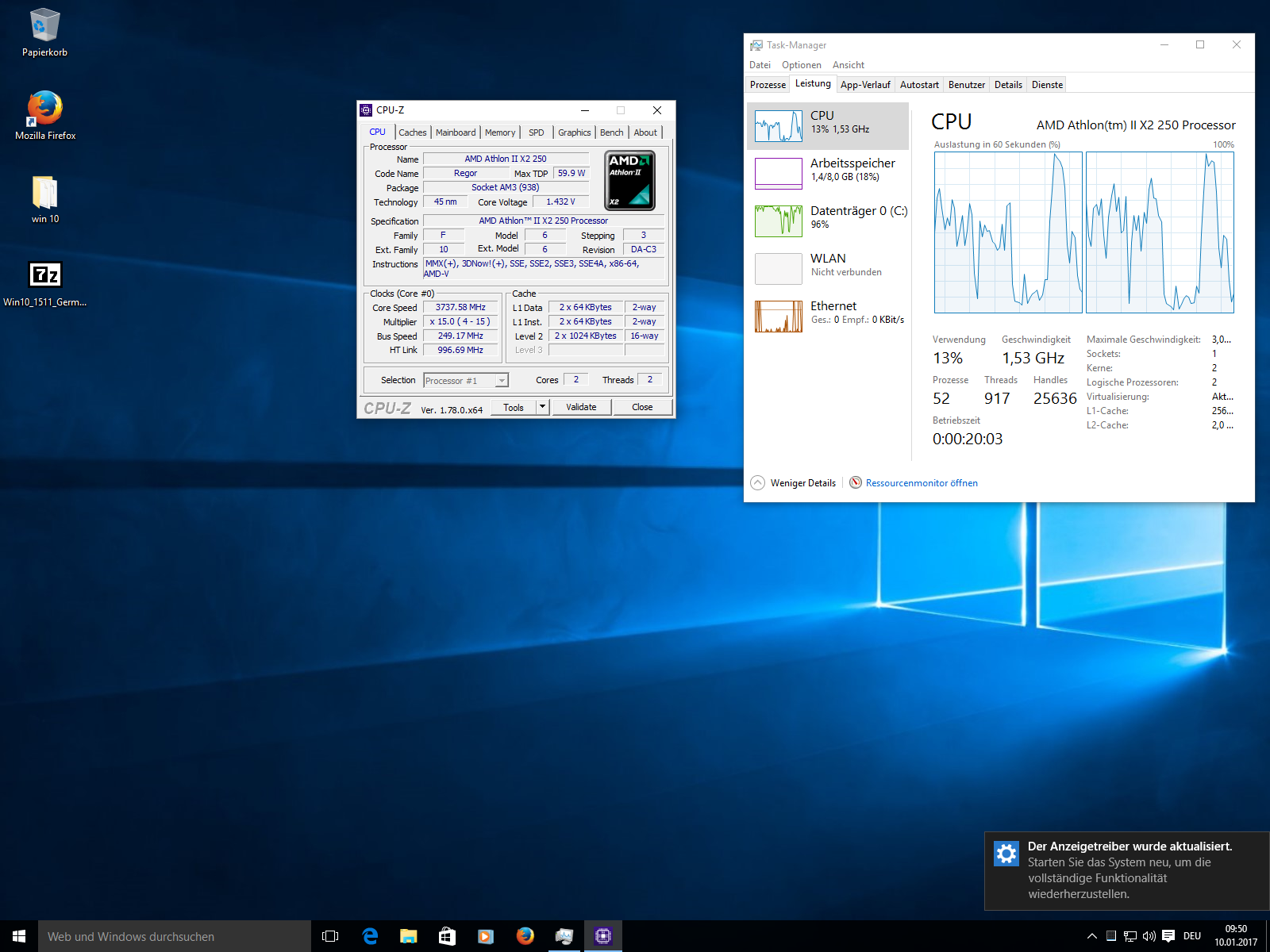Image resolution: width=1270 pixels, height=952 pixels.
Task: Open Task View on the taskbar
Action: click(x=330, y=936)
